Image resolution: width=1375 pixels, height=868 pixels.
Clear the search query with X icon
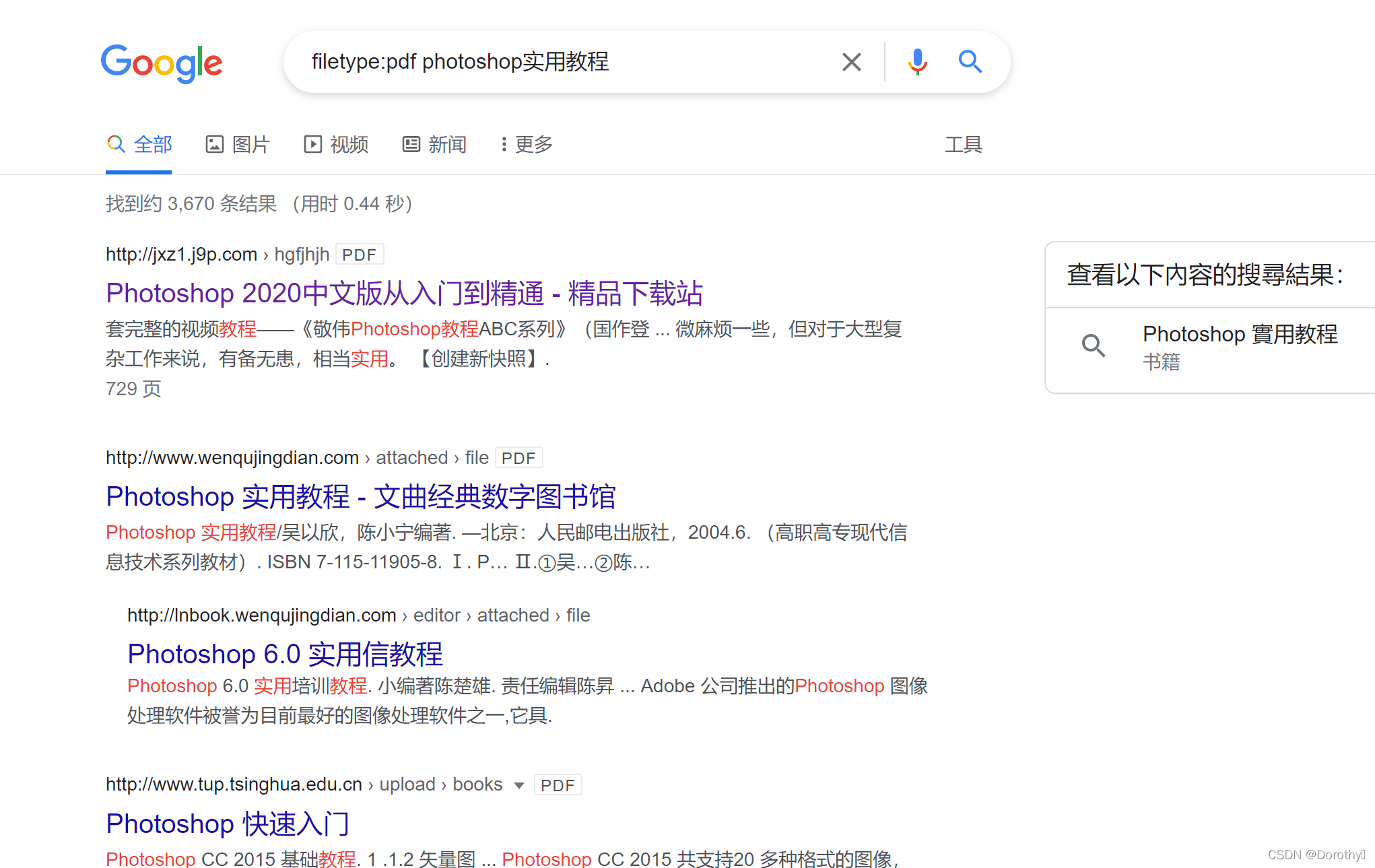click(x=851, y=62)
